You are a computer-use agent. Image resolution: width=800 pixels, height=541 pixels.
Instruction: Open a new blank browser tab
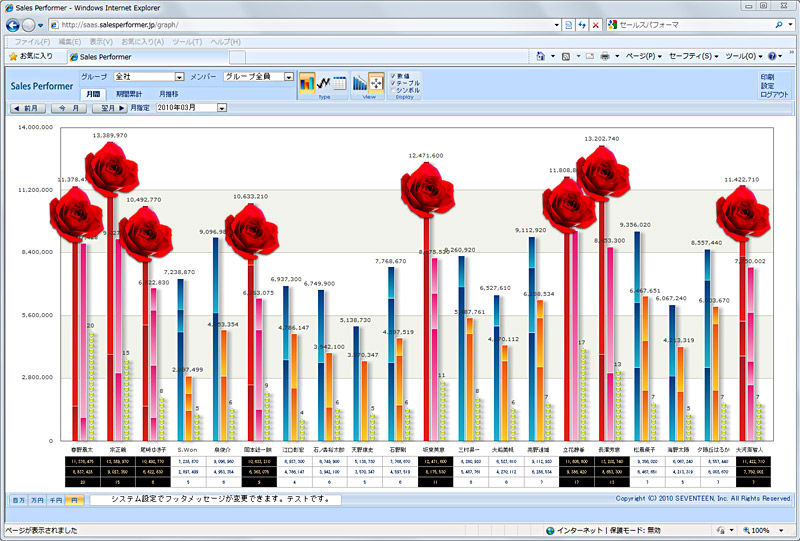point(237,57)
